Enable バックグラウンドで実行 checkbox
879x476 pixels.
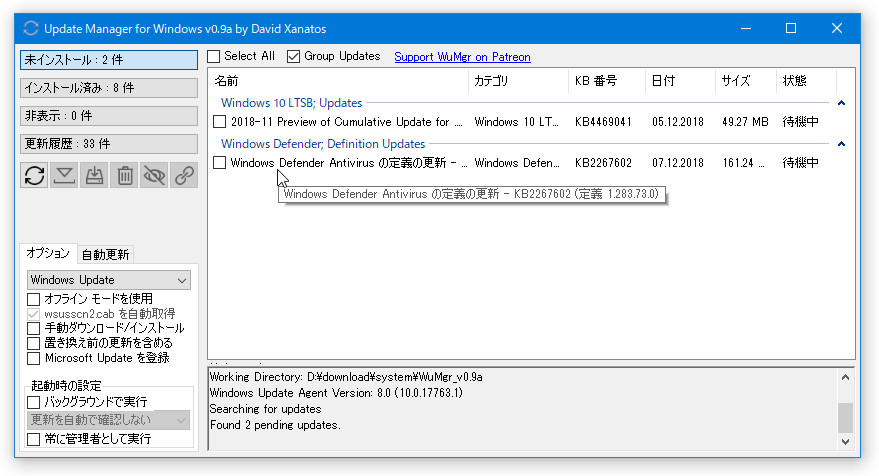click(x=34, y=402)
